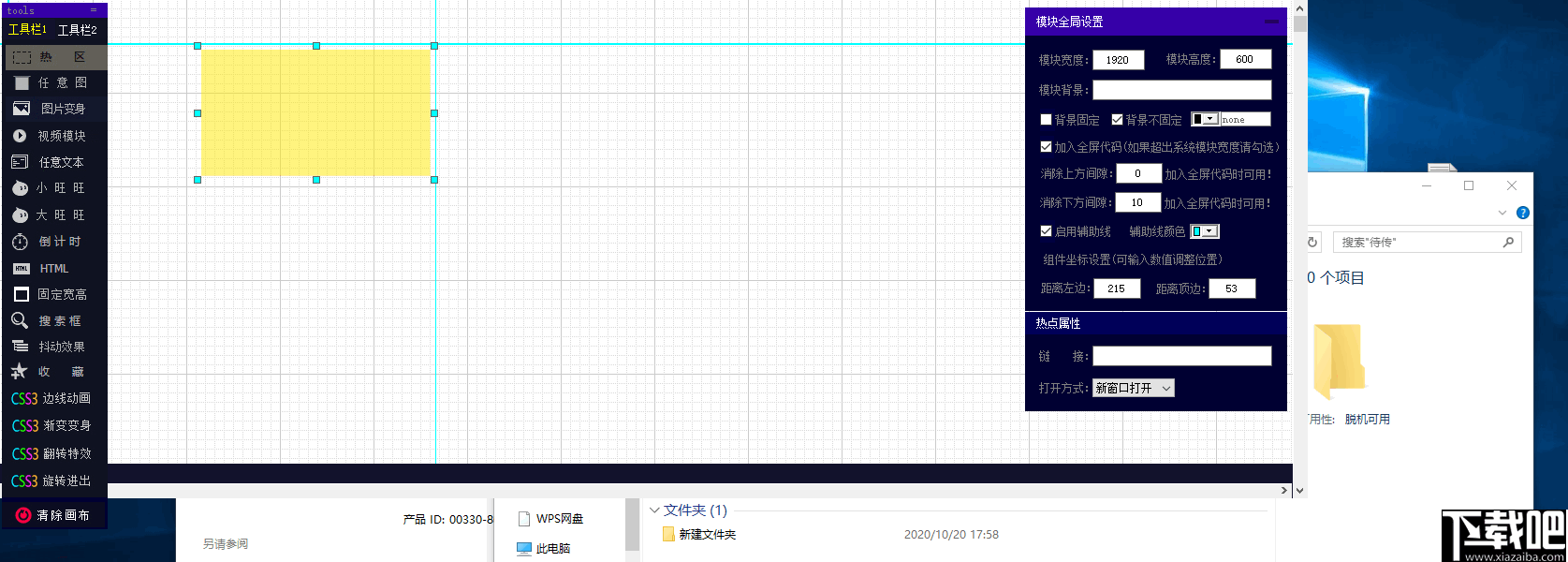This screenshot has width=1568, height=562.
Task: Click the red 清除画布 power icon
Action: tap(23, 515)
